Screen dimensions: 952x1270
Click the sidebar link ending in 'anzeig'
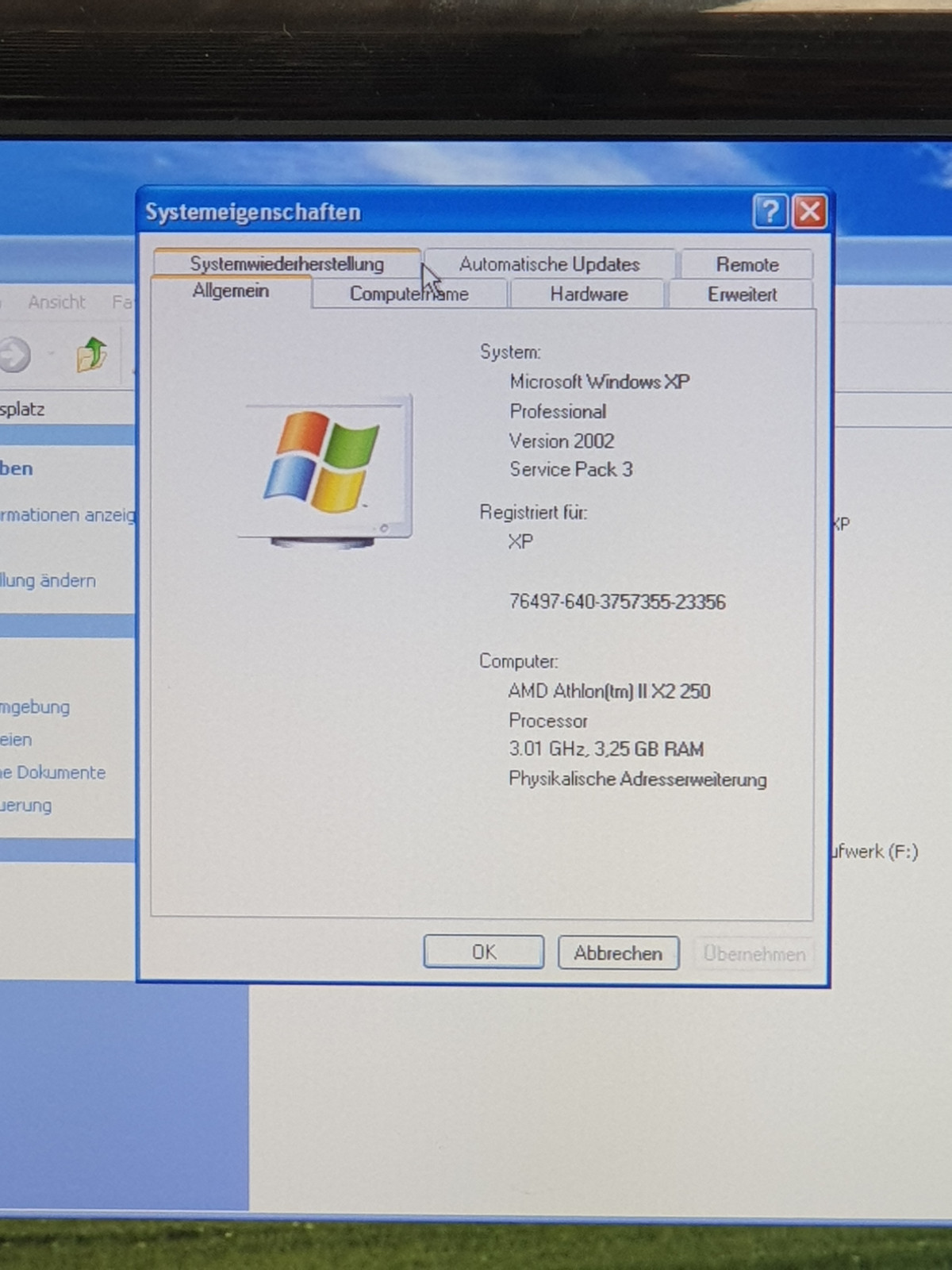67,515
